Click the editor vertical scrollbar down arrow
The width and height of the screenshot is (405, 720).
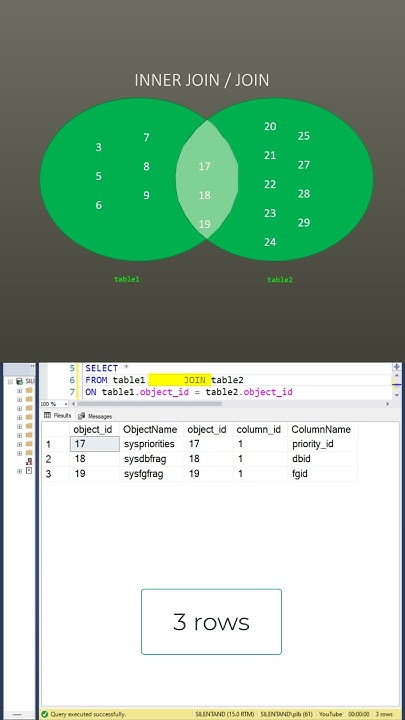point(396,395)
